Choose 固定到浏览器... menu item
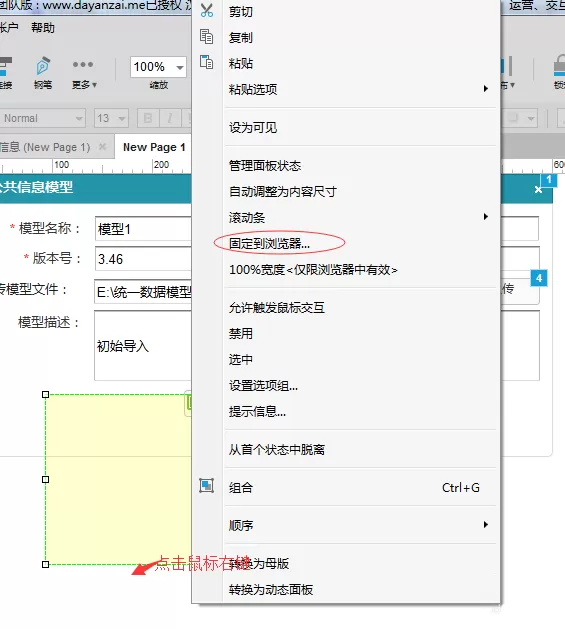Image resolution: width=565 pixels, height=629 pixels. pos(346,243)
